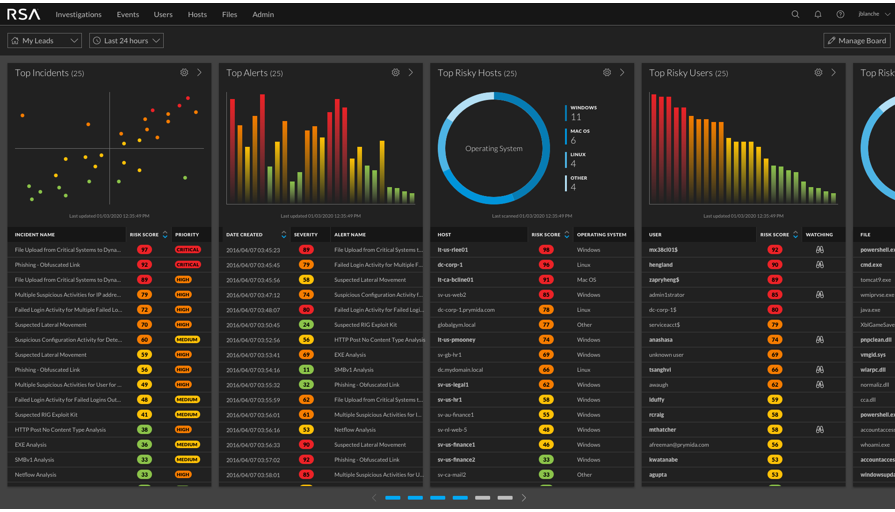This screenshot has width=895, height=512.
Task: Toggle watching binoculars for tsanghvi
Action: coord(820,369)
